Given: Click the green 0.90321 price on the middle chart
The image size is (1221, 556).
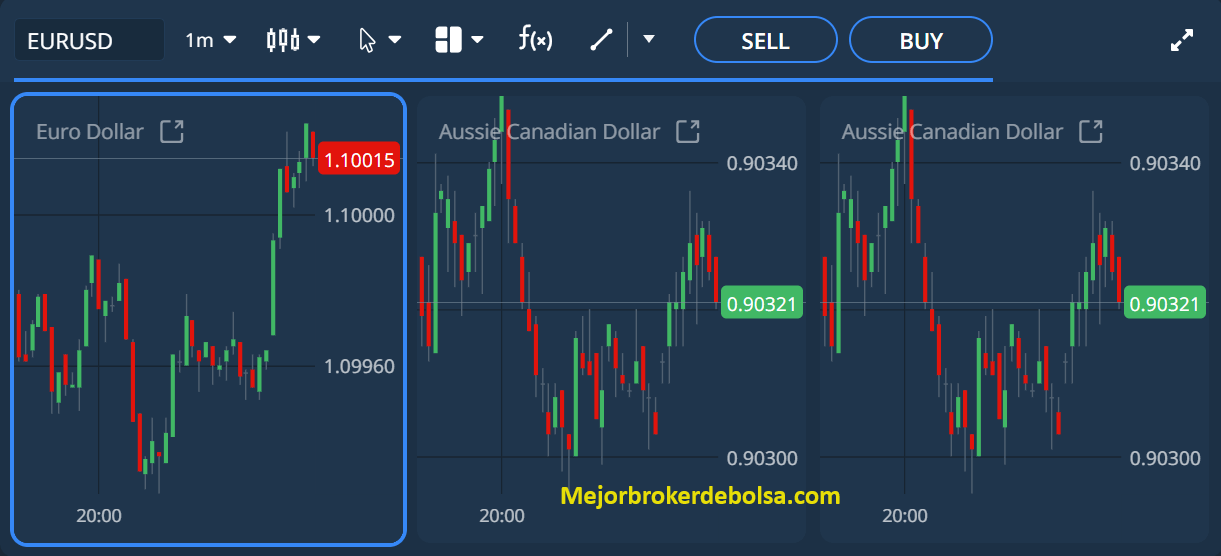Looking at the screenshot, I should (761, 302).
